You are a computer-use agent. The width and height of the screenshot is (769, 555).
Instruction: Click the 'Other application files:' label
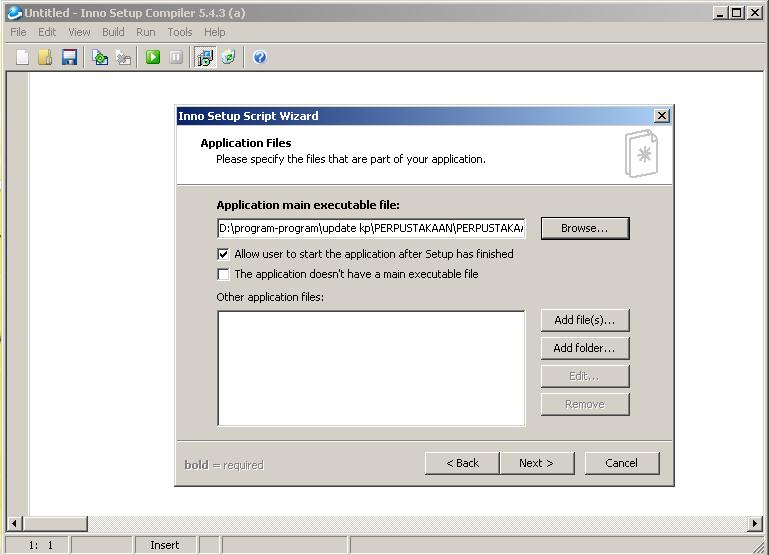click(270, 297)
